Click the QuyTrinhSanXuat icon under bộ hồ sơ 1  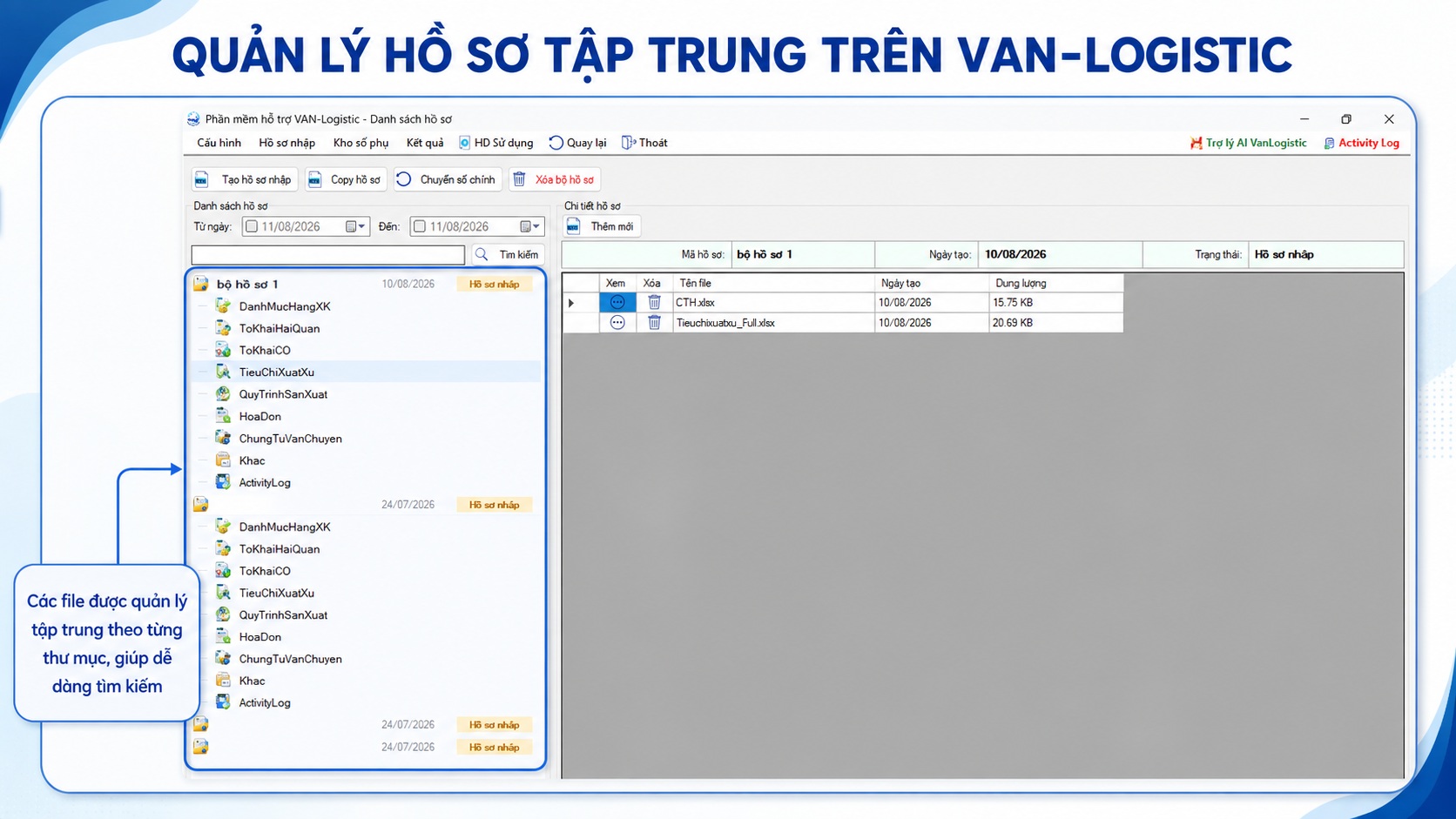[x=224, y=394]
